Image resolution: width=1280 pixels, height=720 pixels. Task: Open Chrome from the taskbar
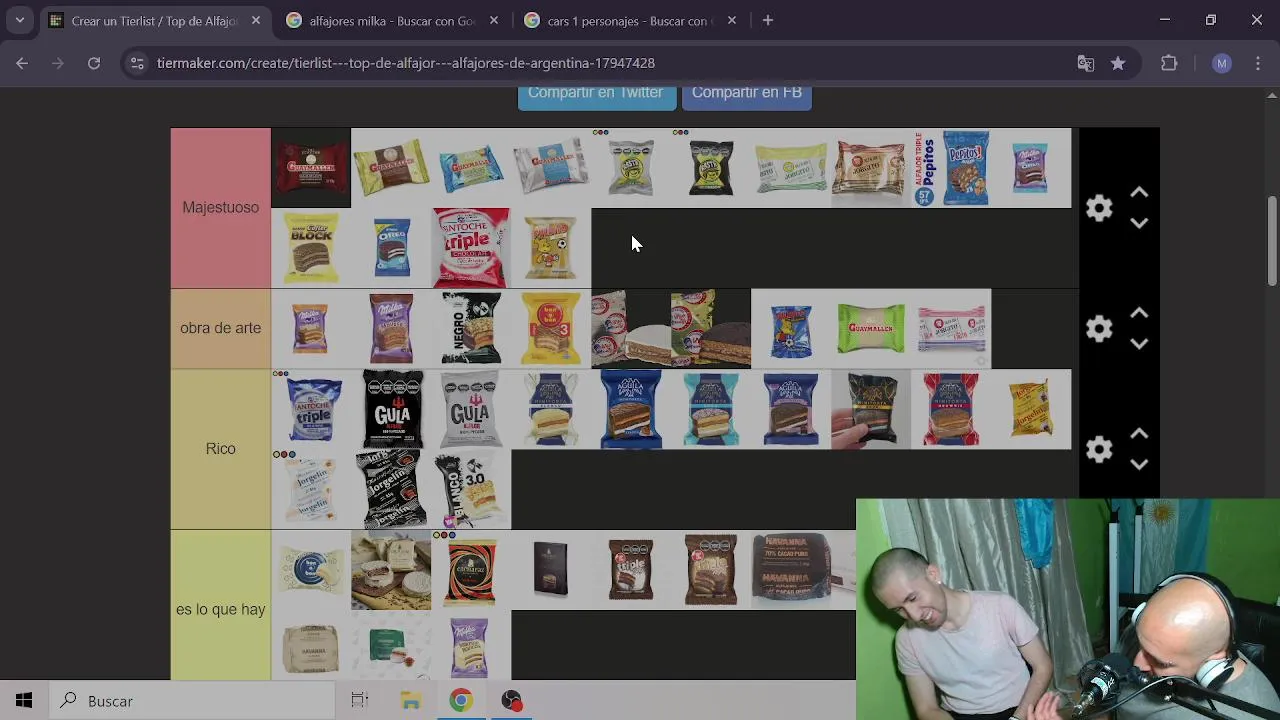pos(461,701)
